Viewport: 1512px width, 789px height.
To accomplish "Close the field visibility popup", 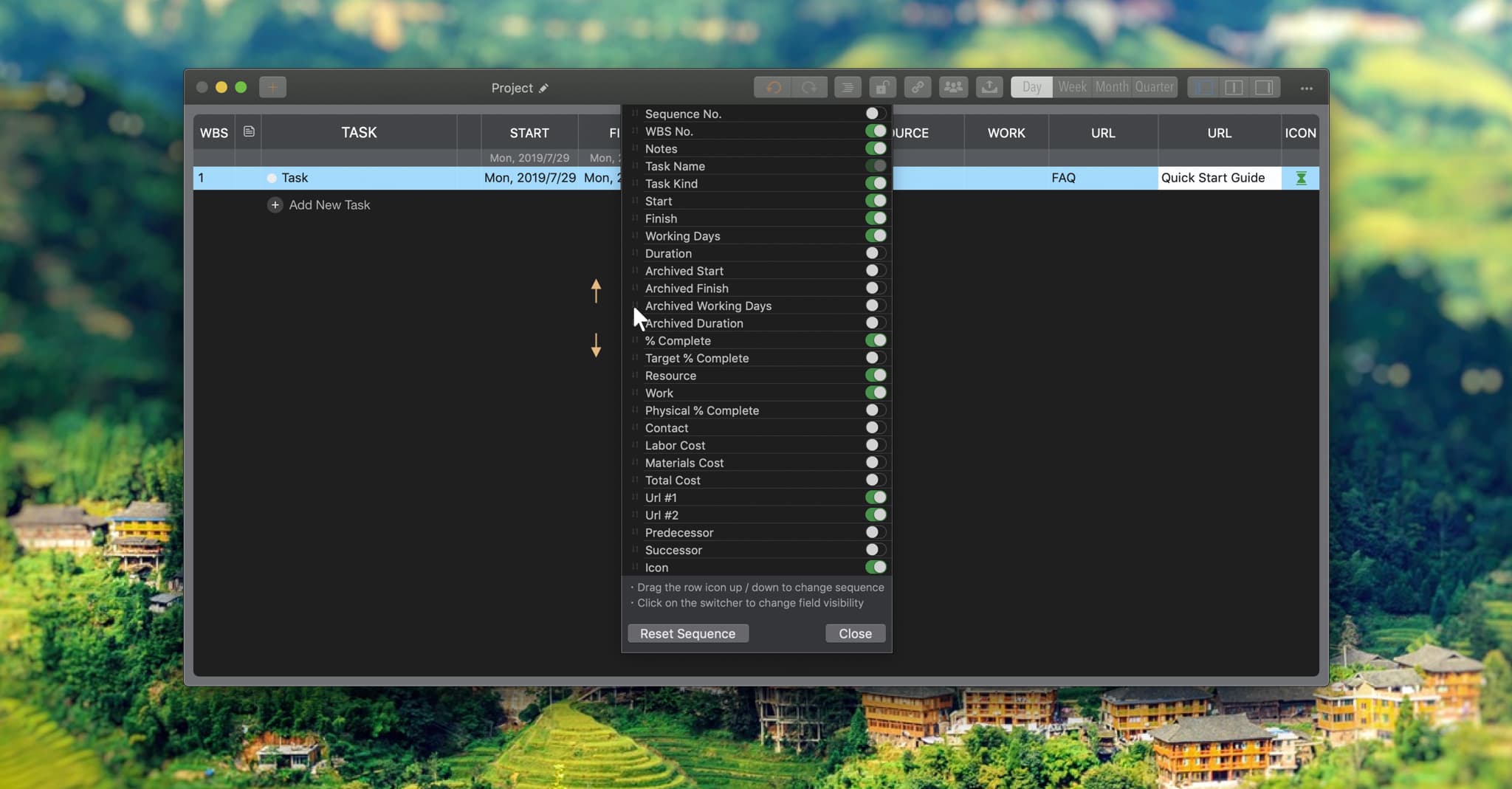I will click(x=855, y=633).
